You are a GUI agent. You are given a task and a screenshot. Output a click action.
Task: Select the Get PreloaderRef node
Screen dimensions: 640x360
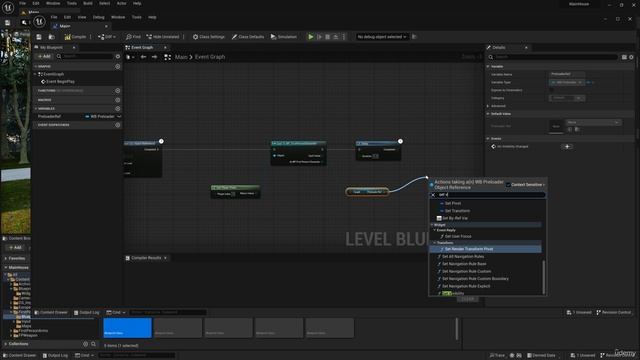[x=367, y=192]
